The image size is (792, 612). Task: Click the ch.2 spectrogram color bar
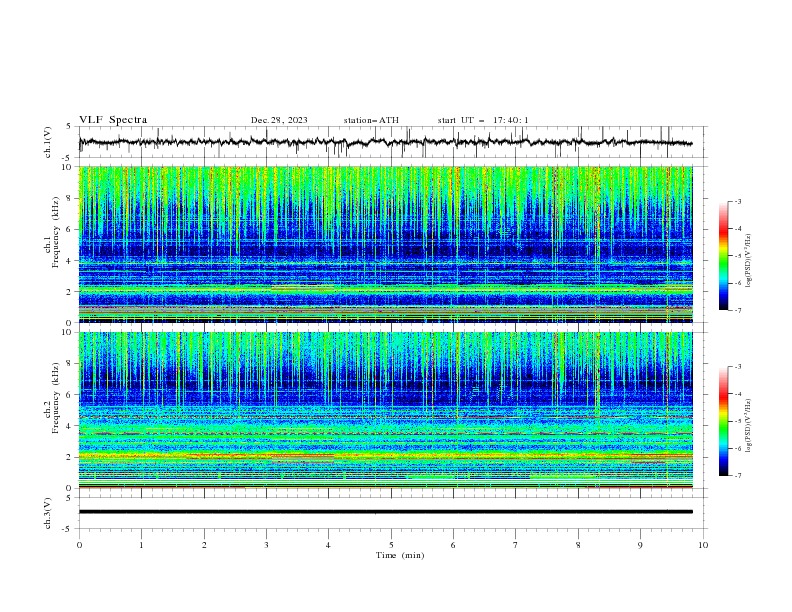(x=723, y=421)
